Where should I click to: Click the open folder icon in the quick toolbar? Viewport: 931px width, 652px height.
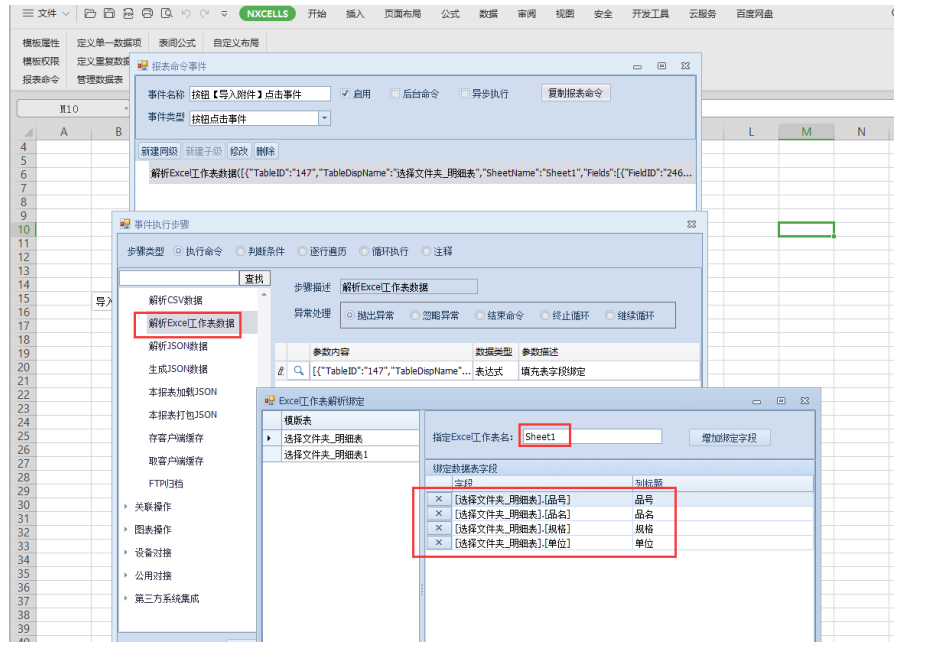pos(91,14)
